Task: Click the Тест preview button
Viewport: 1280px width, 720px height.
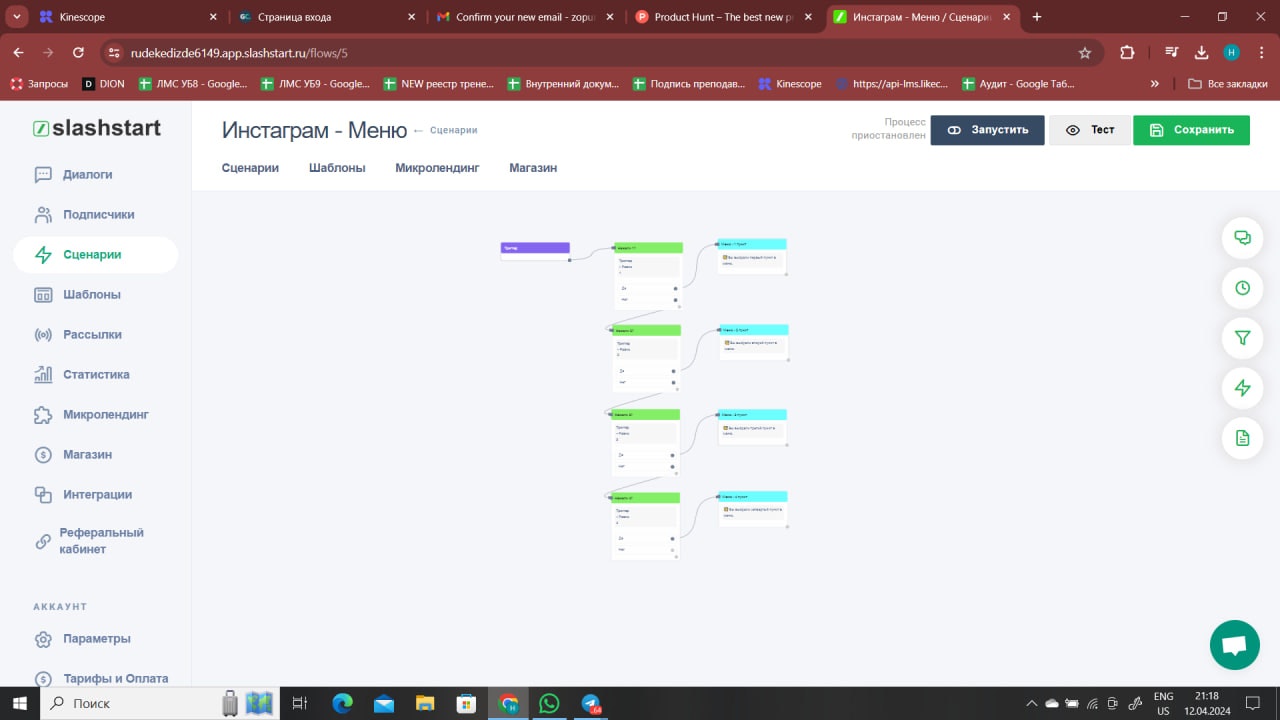Action: [x=1090, y=130]
